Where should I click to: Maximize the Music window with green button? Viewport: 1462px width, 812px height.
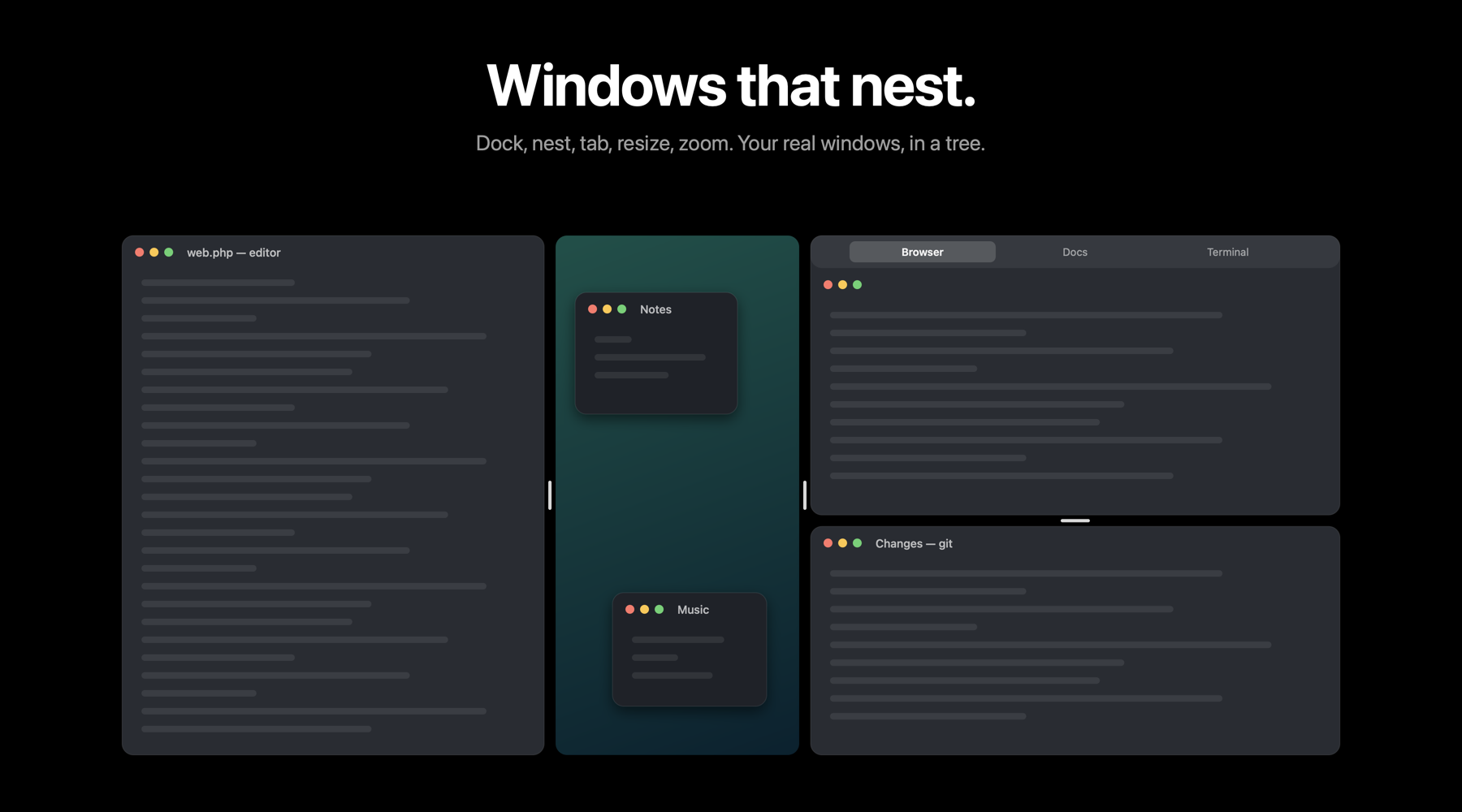coord(660,610)
